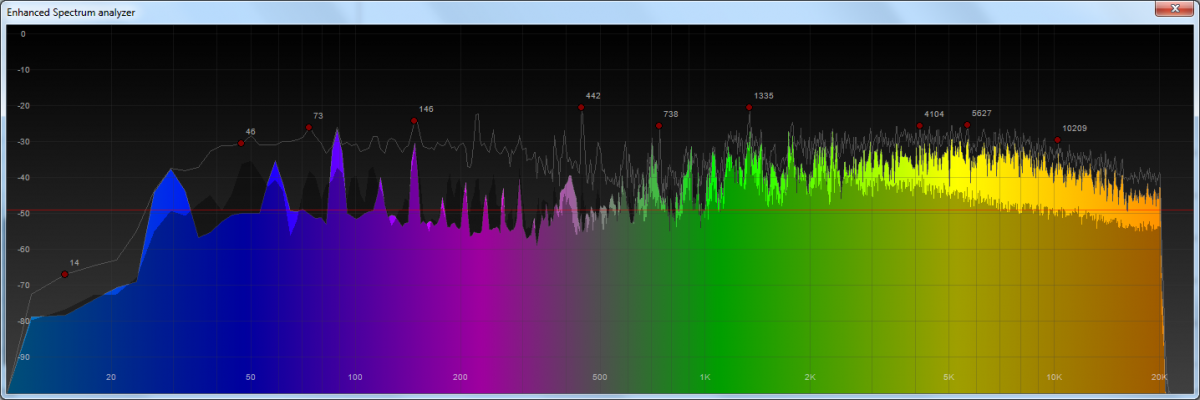Click the 442 Hz peak marker dot
Image resolution: width=1200 pixels, height=400 pixels.
pyautogui.click(x=581, y=107)
